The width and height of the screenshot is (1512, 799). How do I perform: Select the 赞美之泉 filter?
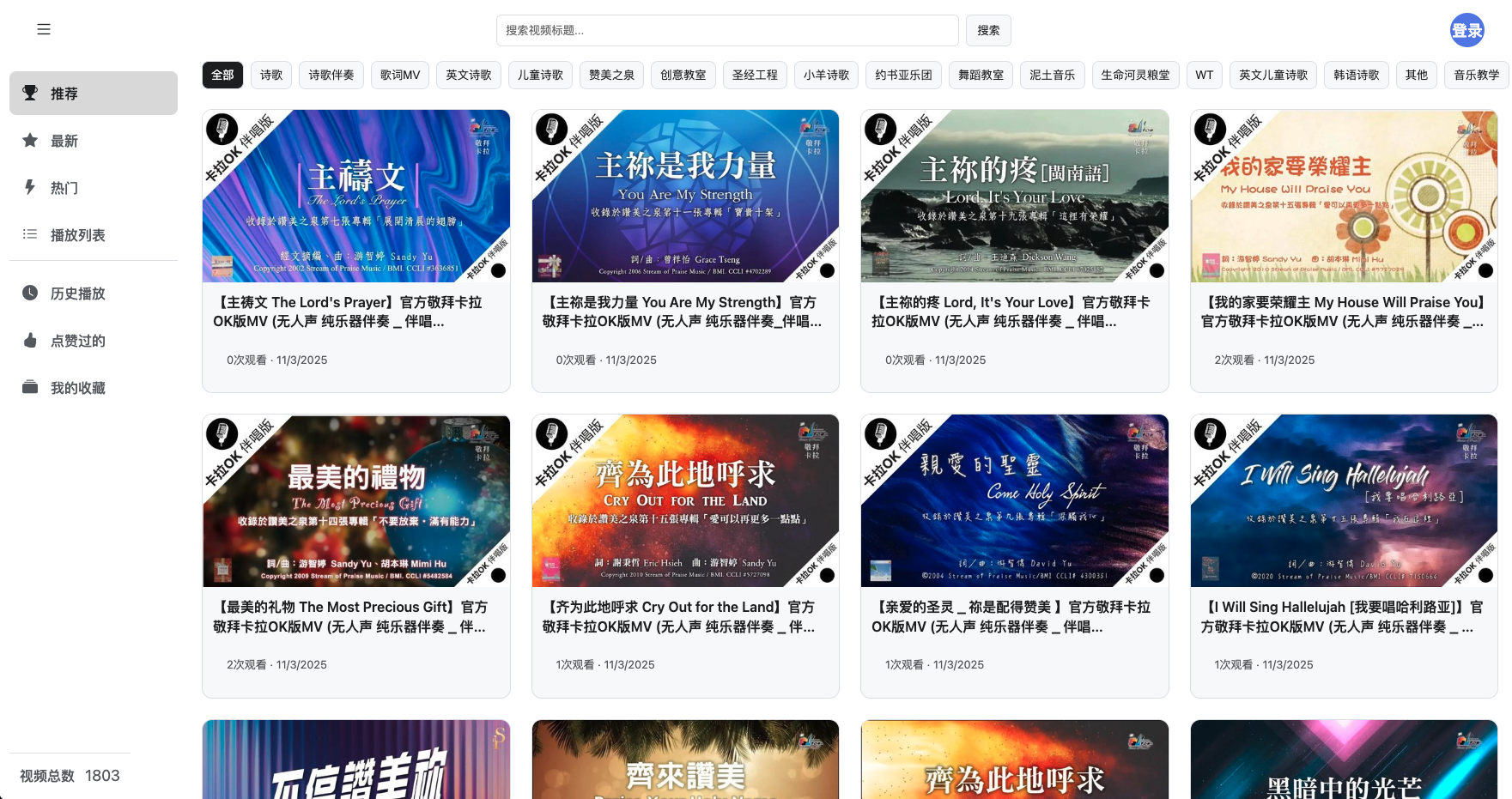click(x=611, y=75)
